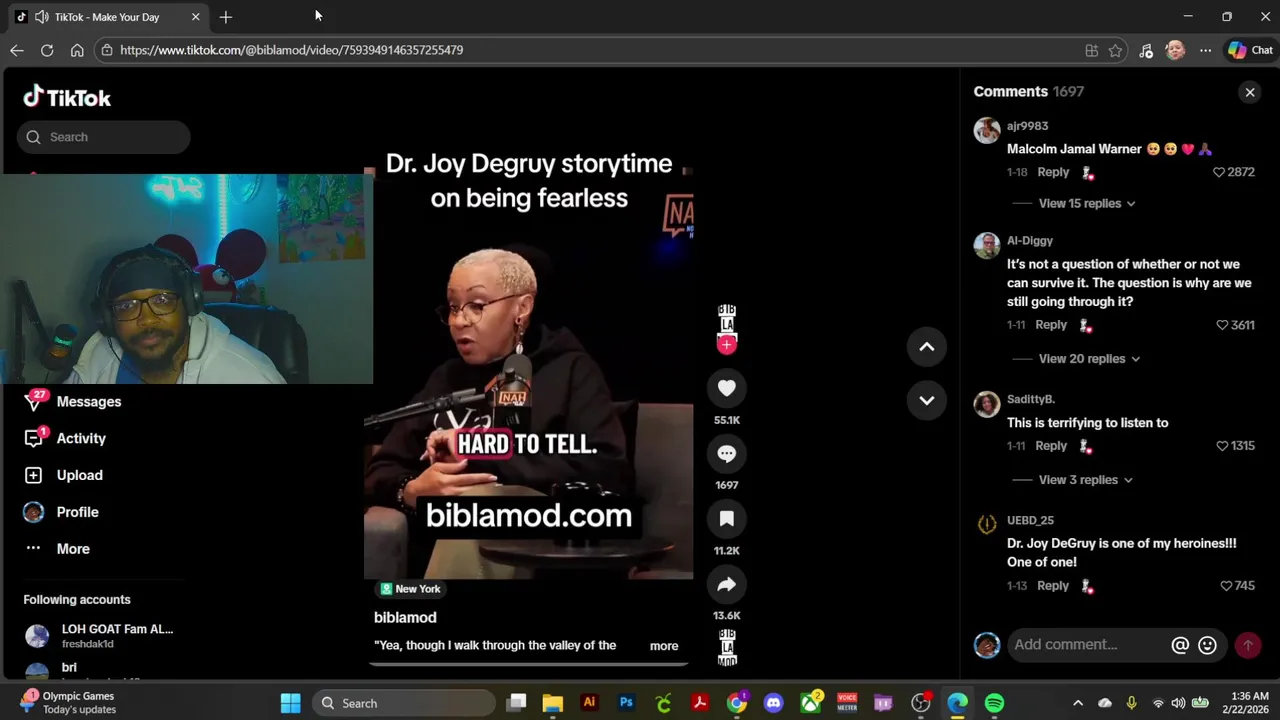Like the UEBD_25 comment
Image resolution: width=1280 pixels, height=720 pixels.
click(1226, 586)
